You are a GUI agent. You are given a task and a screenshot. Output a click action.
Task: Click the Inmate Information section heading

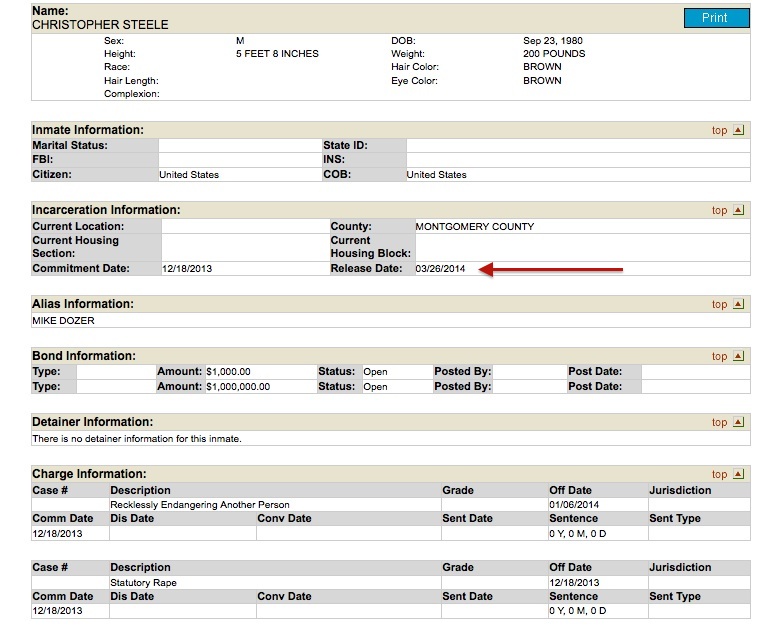(88, 130)
